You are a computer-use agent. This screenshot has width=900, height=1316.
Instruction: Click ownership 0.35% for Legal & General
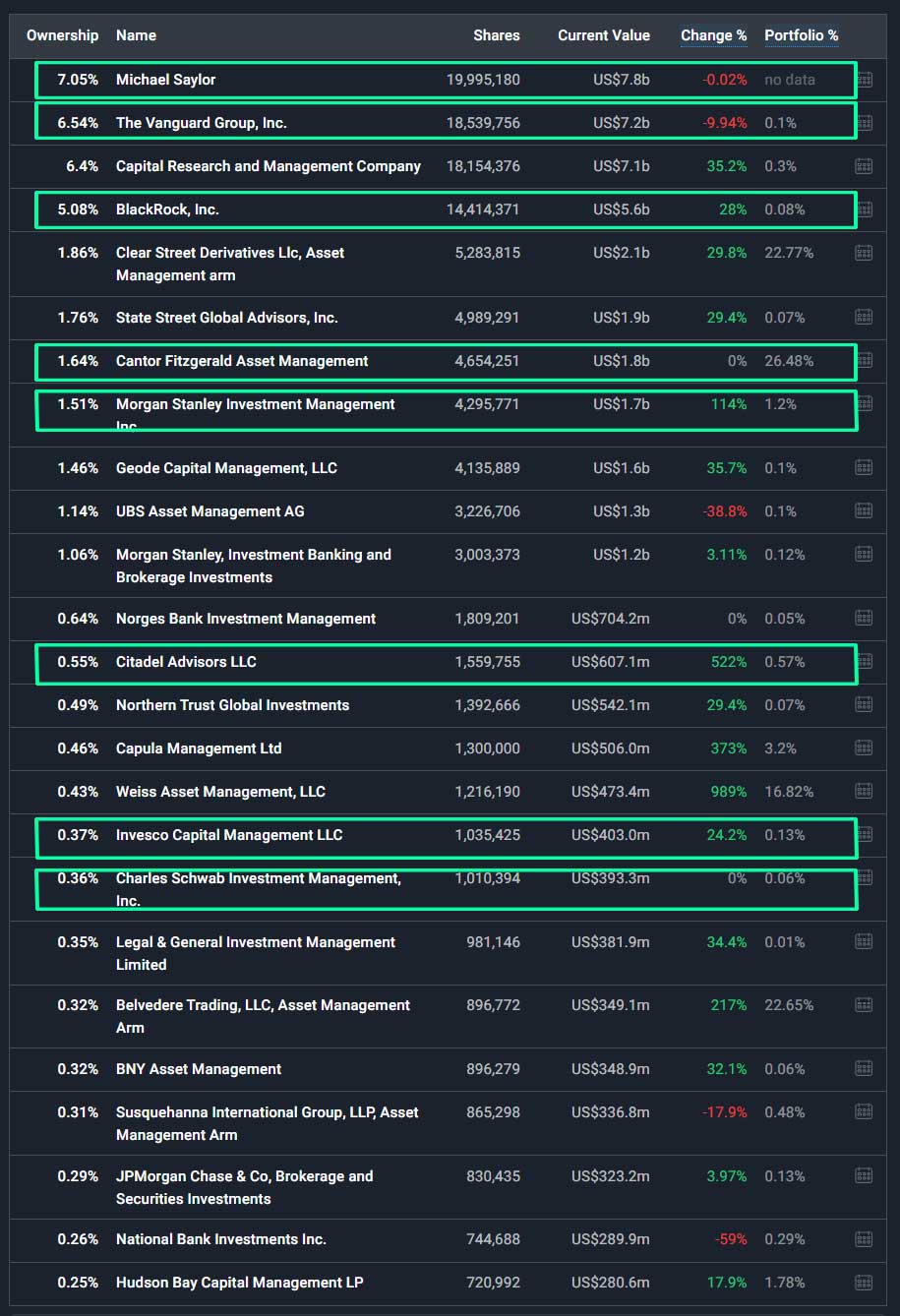point(78,942)
